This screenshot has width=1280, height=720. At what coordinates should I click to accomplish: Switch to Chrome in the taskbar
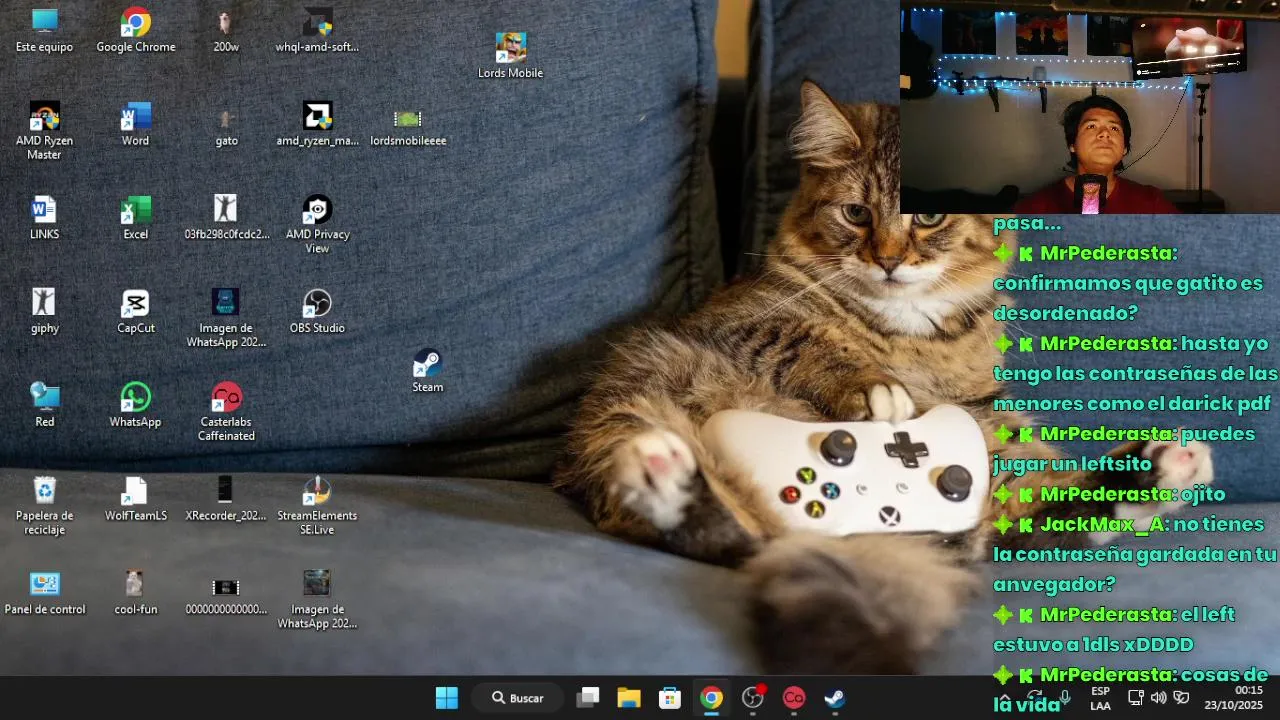(x=711, y=698)
